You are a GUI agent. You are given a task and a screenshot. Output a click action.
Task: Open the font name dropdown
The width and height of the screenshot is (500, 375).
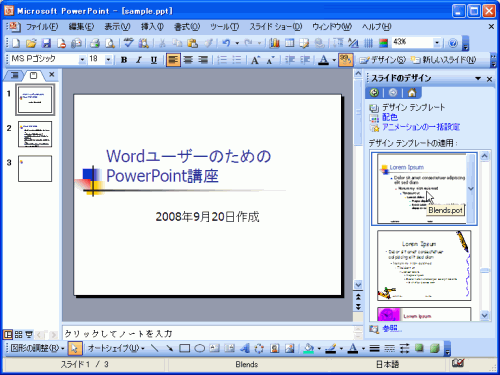[x=82, y=60]
